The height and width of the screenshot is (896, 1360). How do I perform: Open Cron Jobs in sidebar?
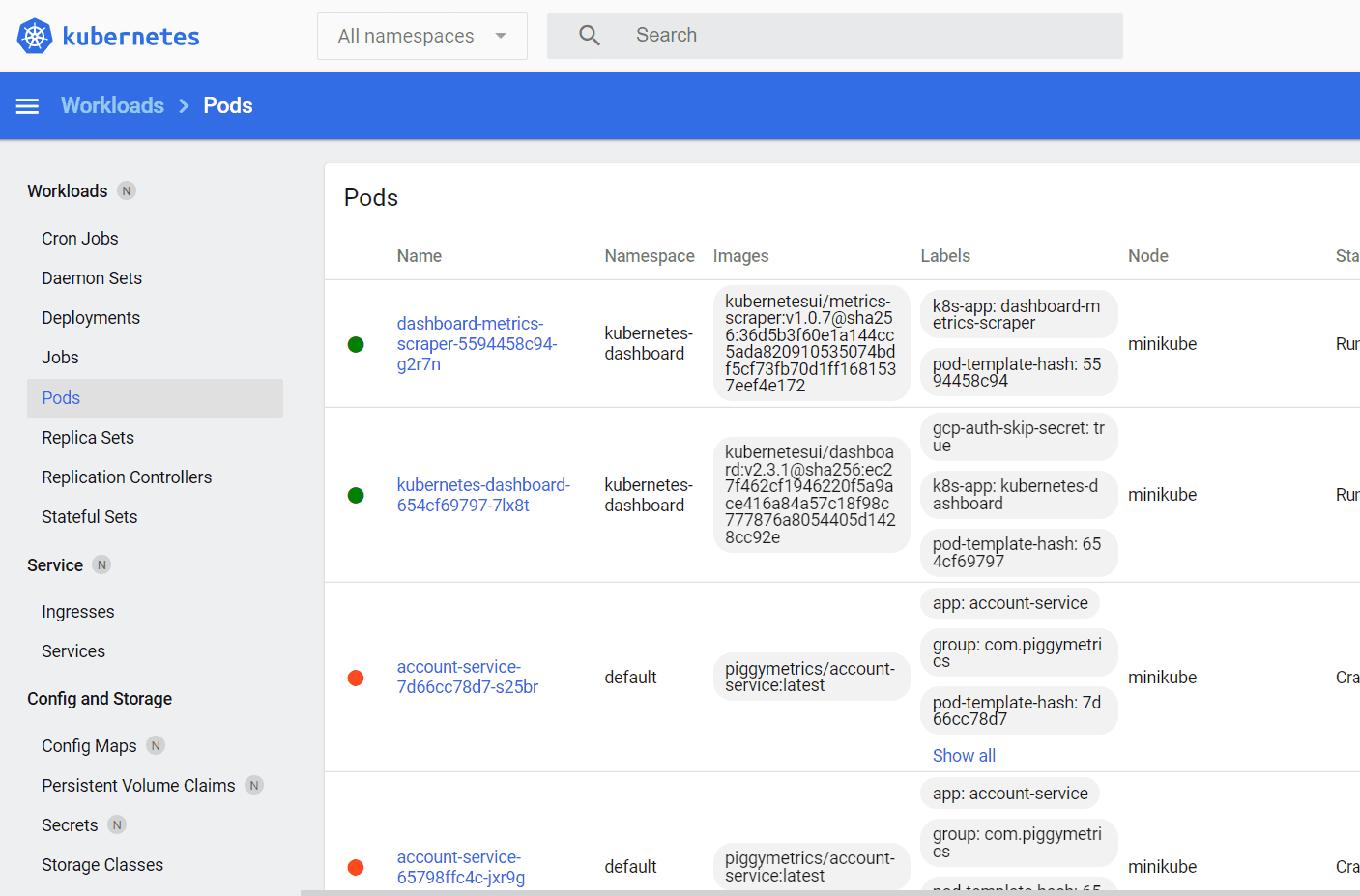pyautogui.click(x=80, y=239)
